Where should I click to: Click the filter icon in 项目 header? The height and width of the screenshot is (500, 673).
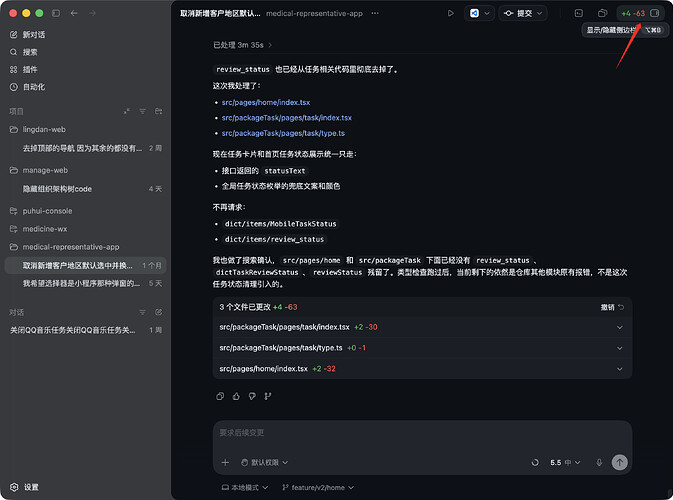[142, 112]
